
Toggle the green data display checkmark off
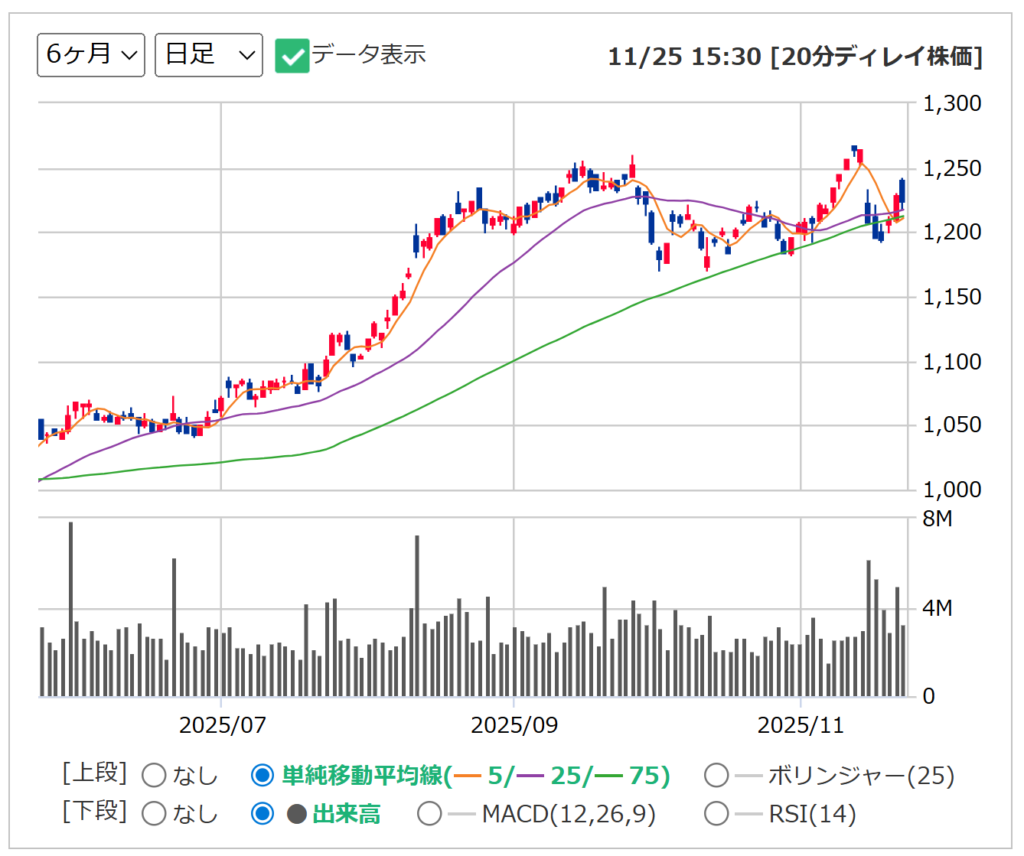290,55
